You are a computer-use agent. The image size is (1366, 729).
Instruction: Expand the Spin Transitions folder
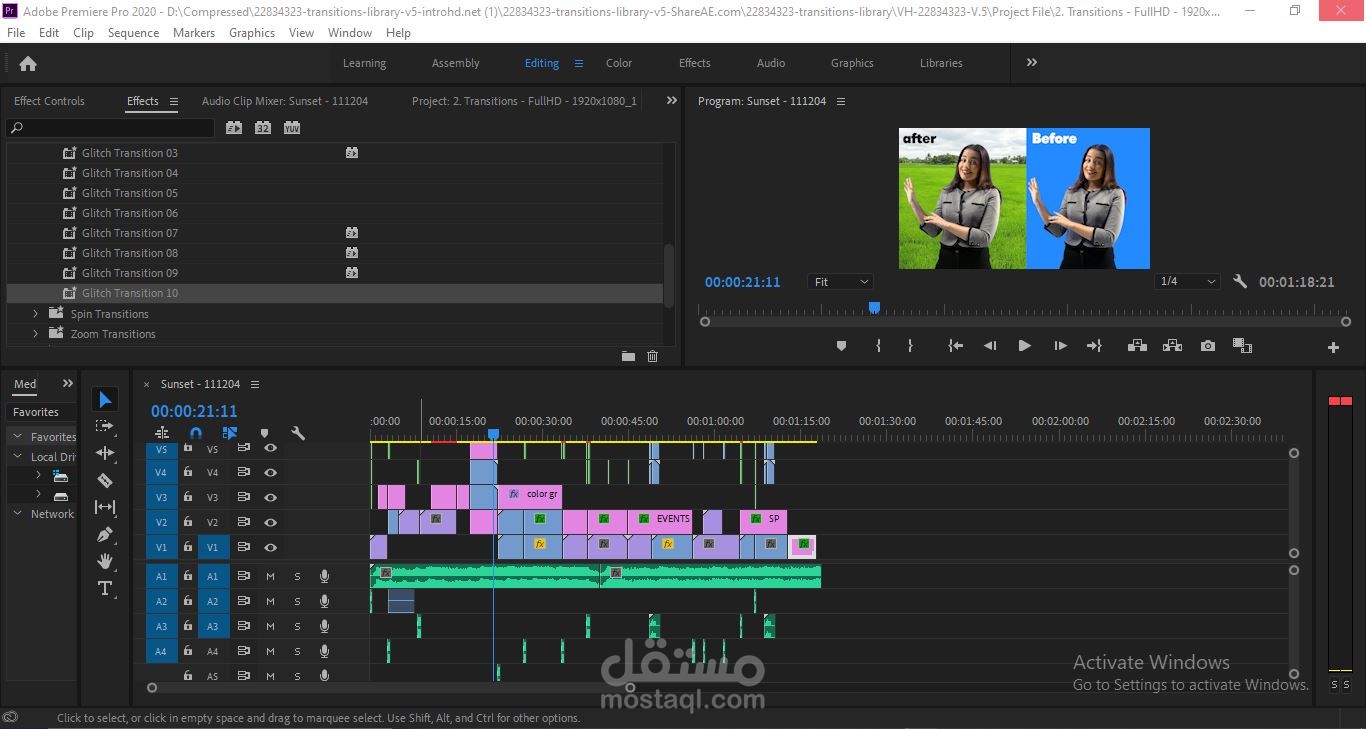point(36,314)
